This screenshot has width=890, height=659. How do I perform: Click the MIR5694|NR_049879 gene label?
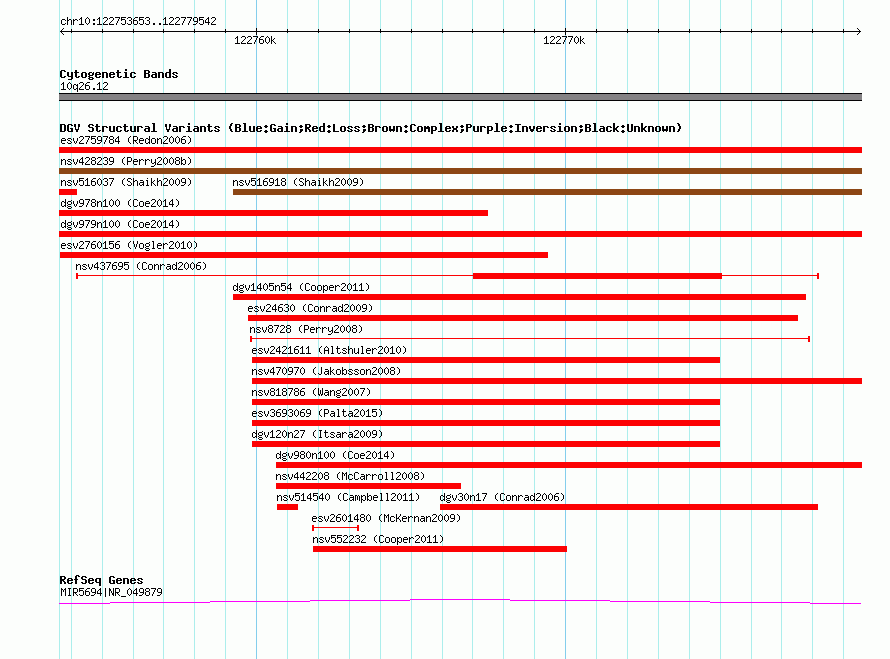pyautogui.click(x=111, y=592)
